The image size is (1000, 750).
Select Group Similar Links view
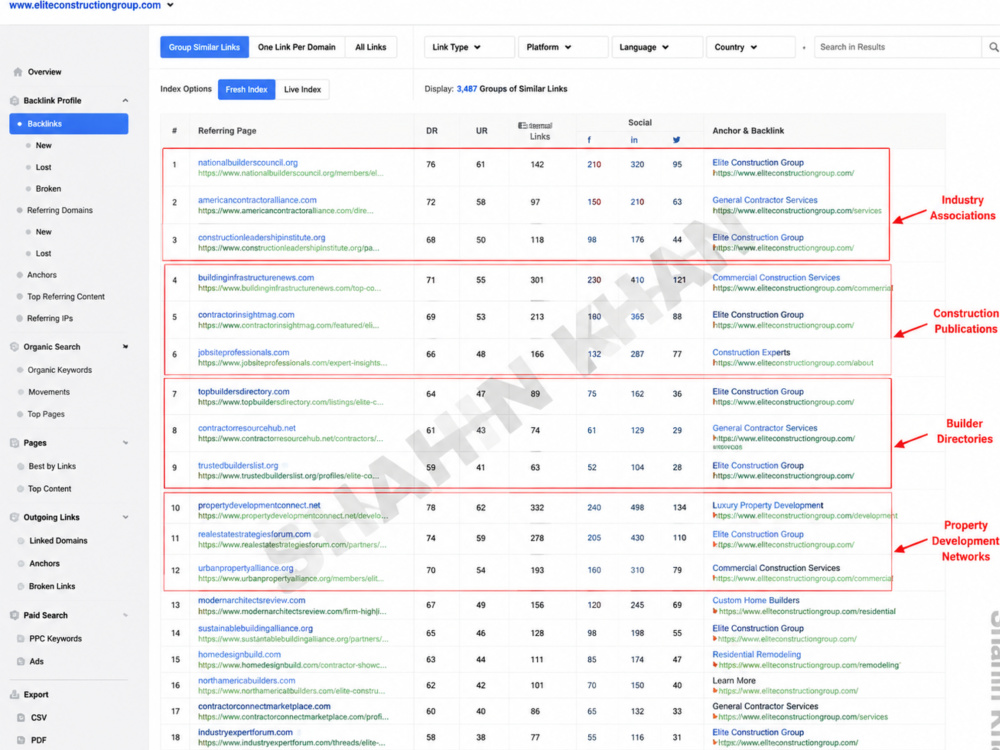click(x=204, y=47)
